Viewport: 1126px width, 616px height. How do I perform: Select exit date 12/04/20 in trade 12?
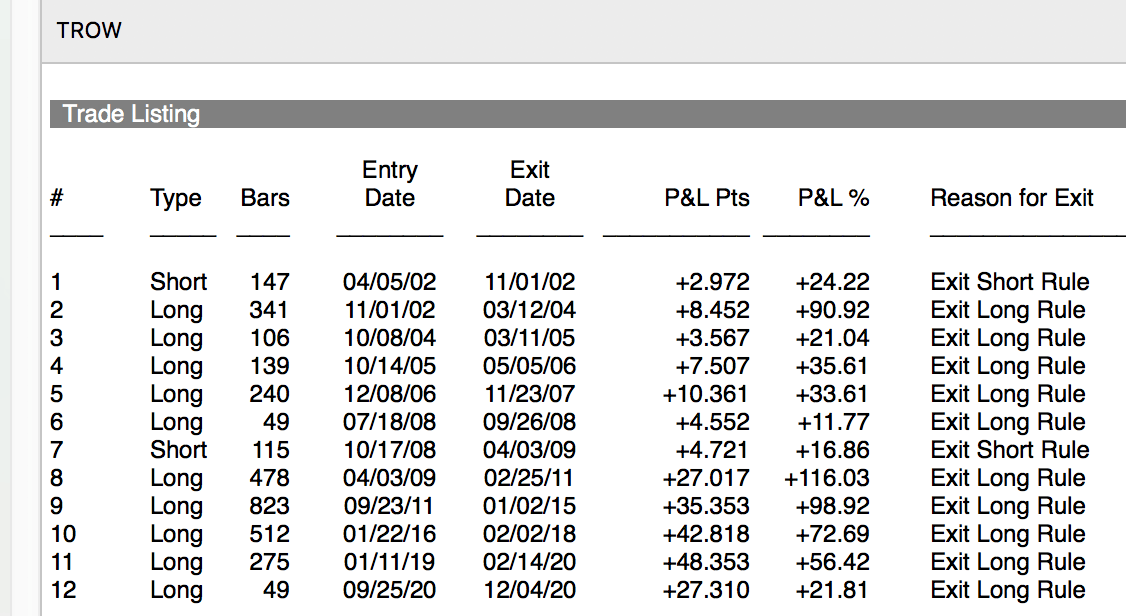(x=529, y=591)
